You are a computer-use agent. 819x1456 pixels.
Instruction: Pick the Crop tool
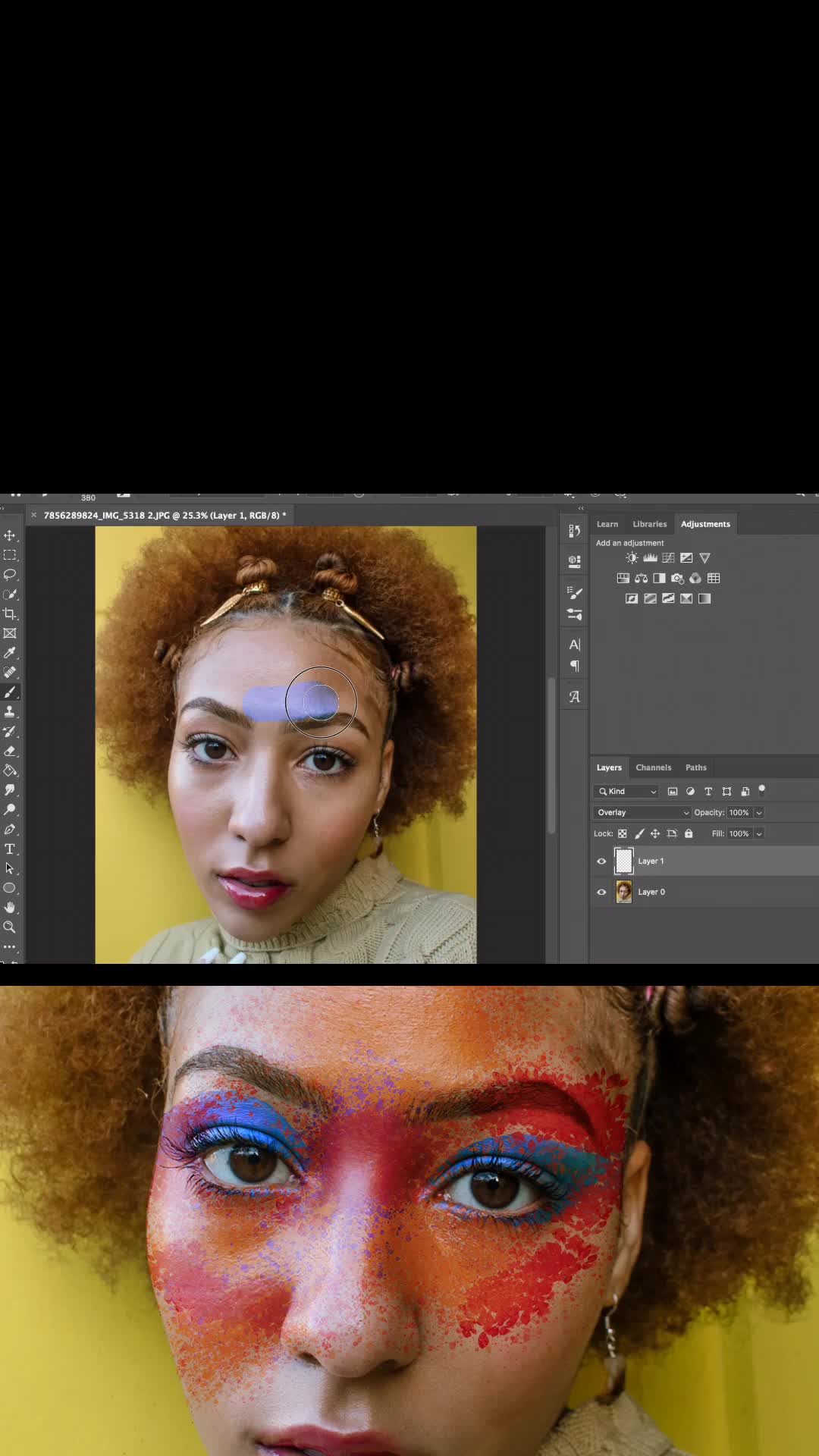10,613
